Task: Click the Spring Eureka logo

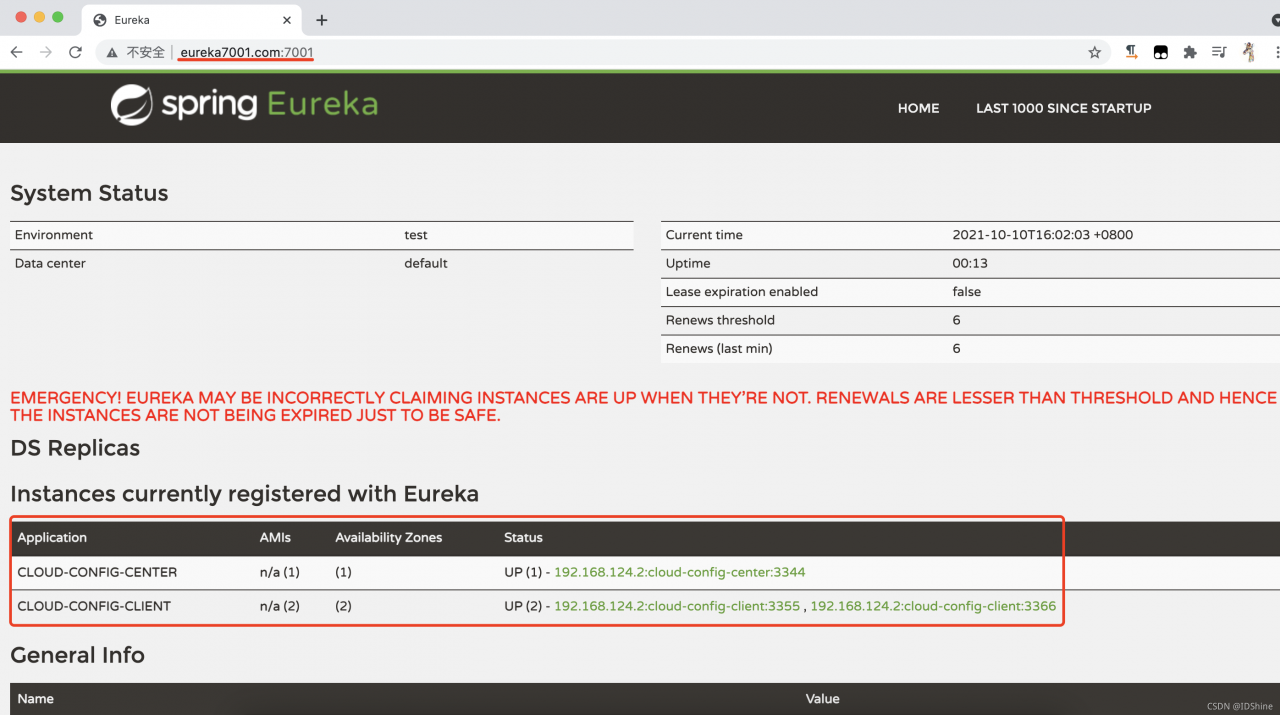Action: [244, 104]
